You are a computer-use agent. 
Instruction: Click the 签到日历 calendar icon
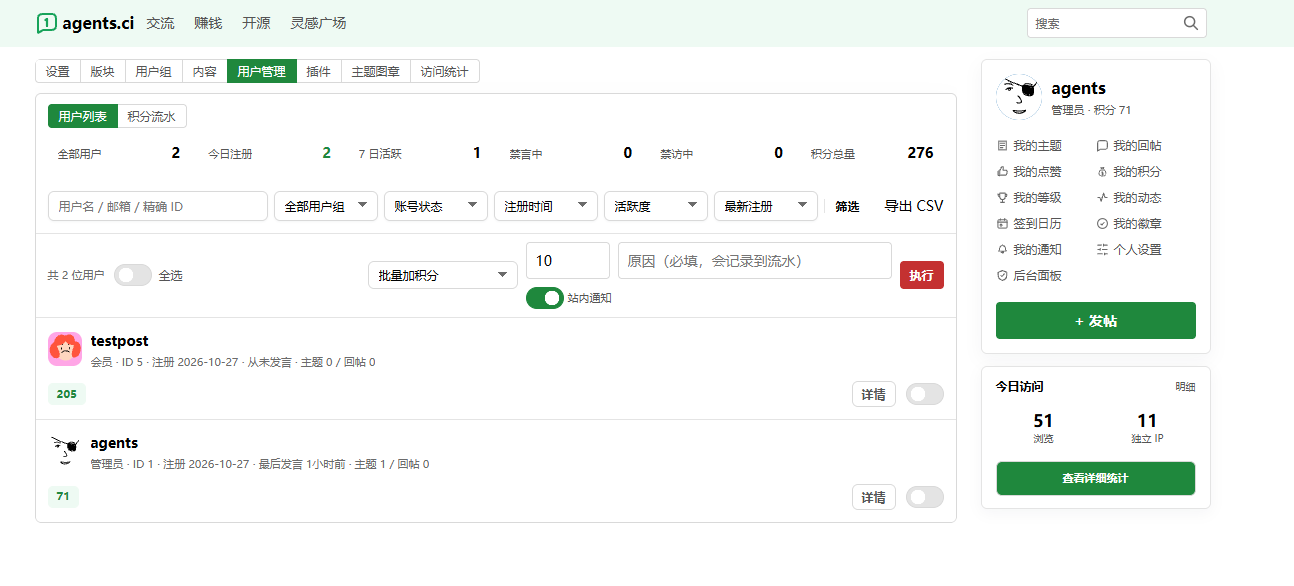pyautogui.click(x=1003, y=224)
